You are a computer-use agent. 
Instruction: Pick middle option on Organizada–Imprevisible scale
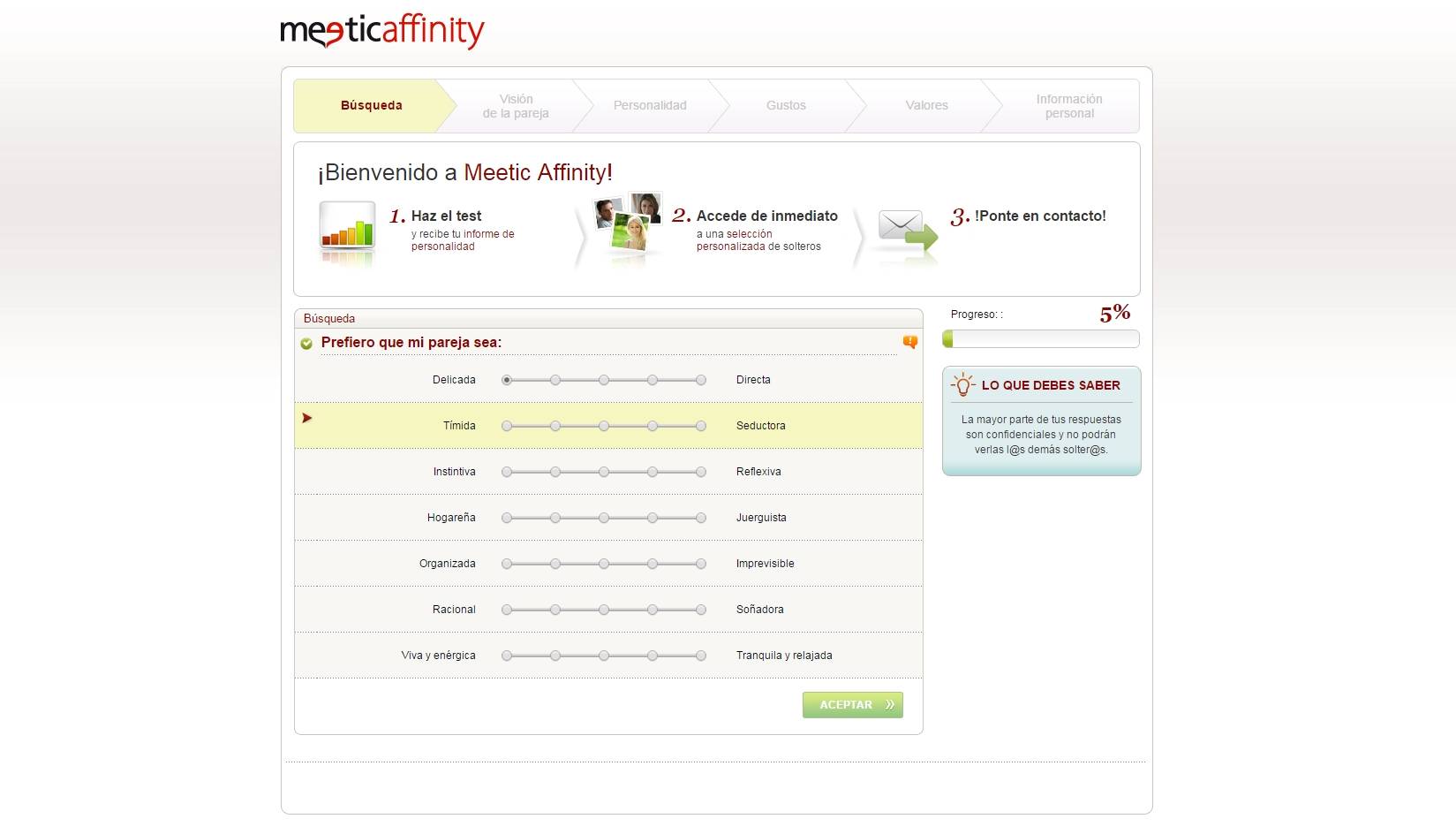pos(604,564)
